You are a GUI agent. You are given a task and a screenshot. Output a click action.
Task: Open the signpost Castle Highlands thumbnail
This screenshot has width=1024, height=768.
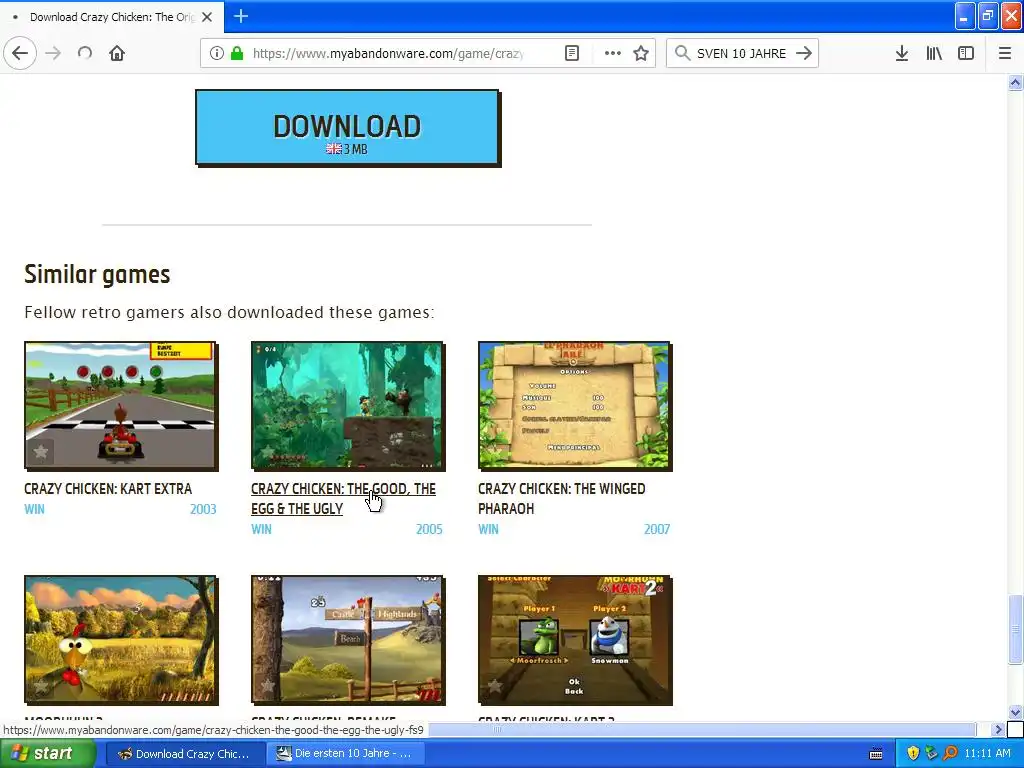tap(347, 639)
